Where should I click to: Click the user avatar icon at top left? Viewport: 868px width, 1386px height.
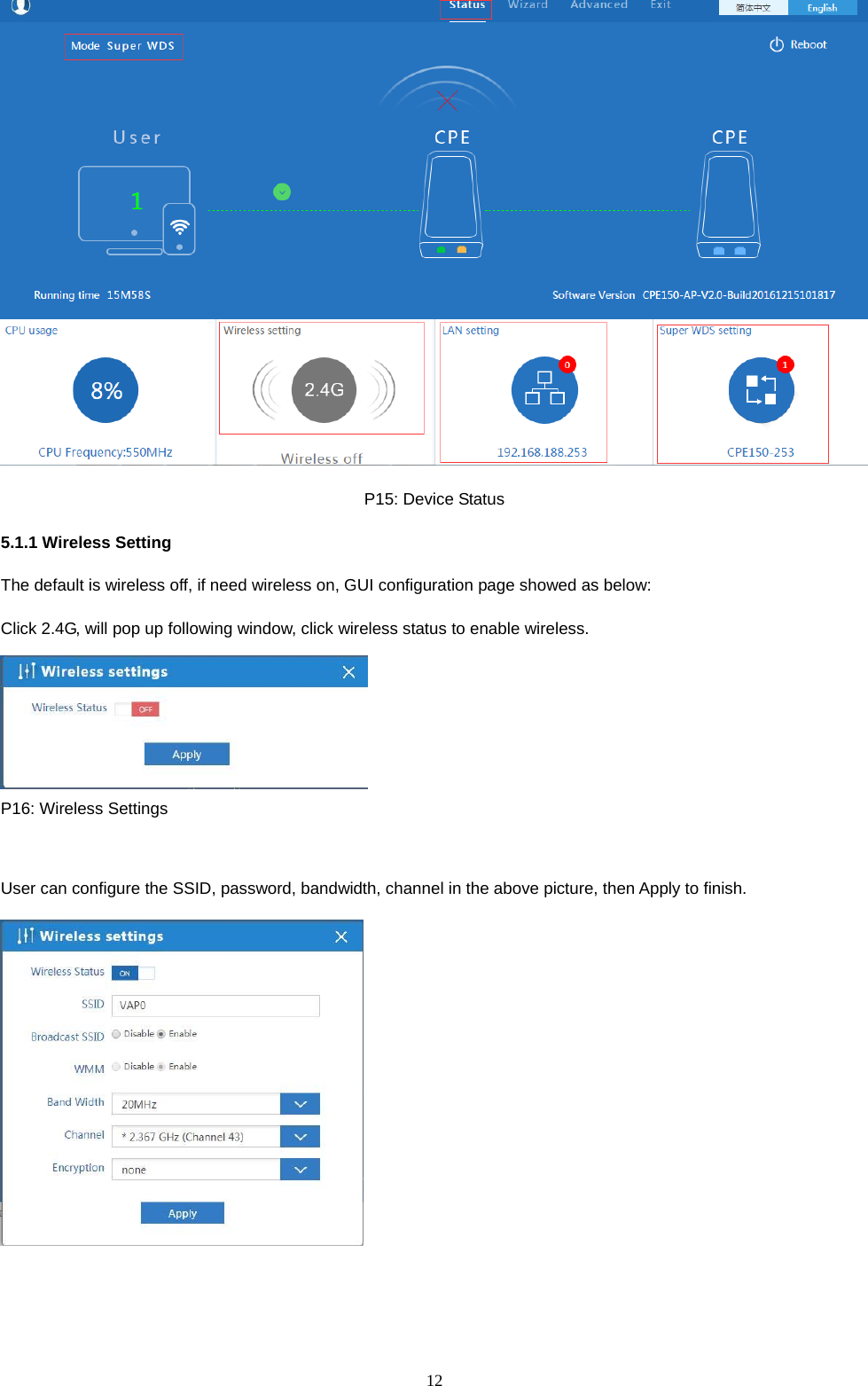pos(20,6)
